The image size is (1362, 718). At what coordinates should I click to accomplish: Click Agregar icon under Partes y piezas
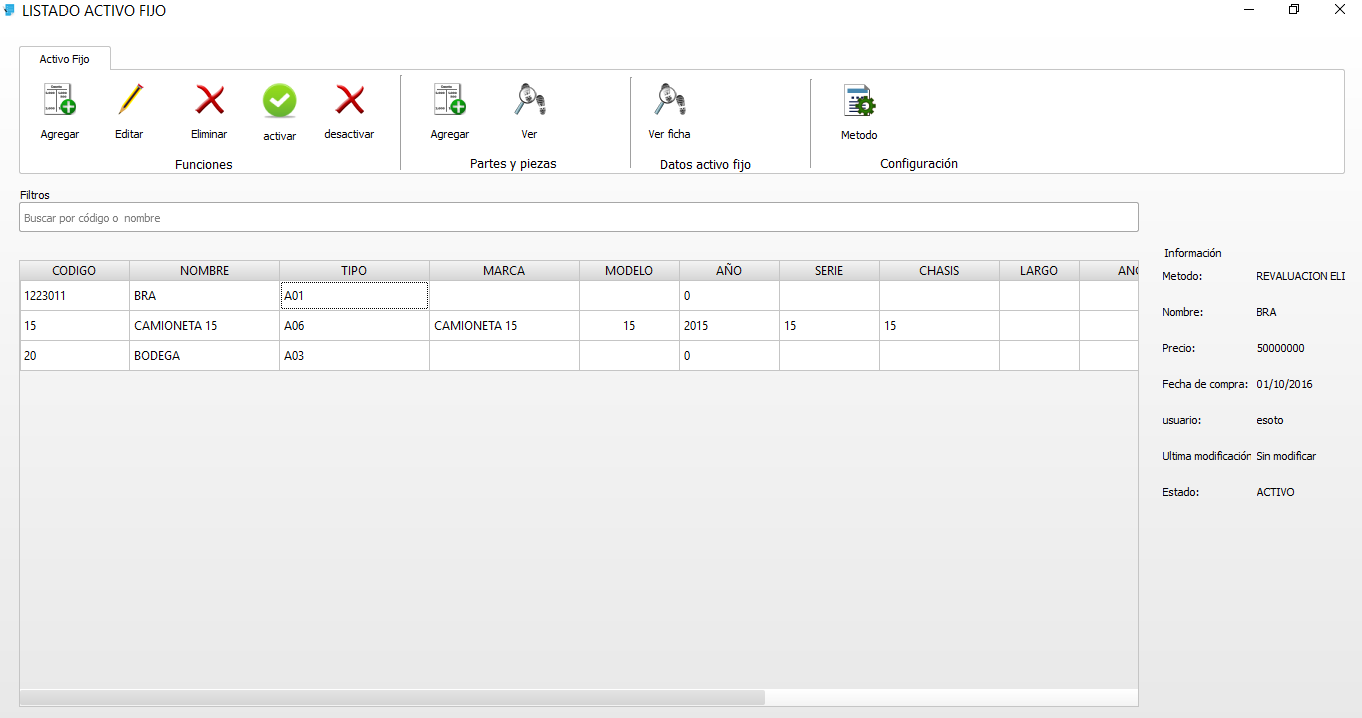click(449, 100)
